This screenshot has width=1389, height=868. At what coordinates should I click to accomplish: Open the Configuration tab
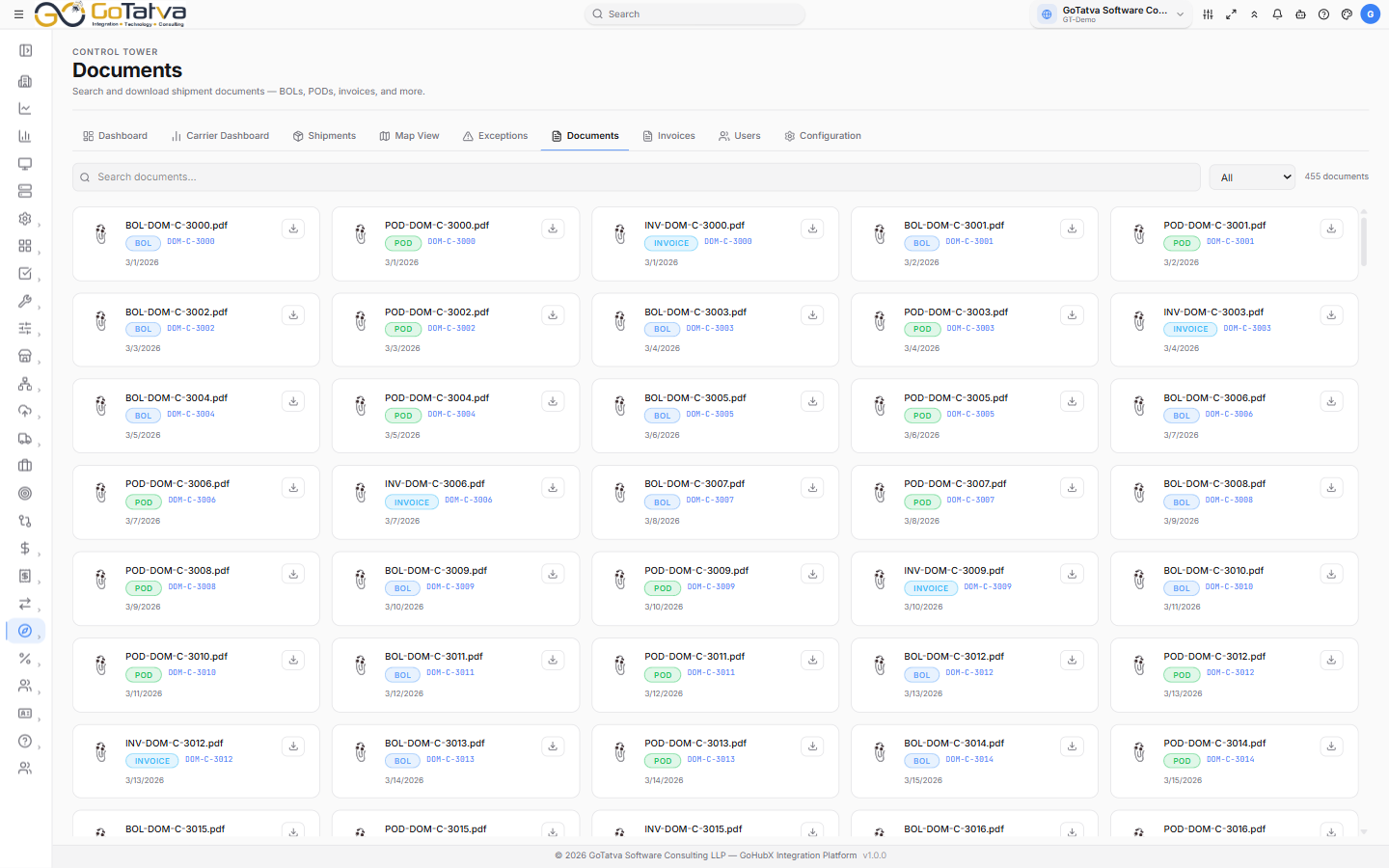(x=822, y=136)
